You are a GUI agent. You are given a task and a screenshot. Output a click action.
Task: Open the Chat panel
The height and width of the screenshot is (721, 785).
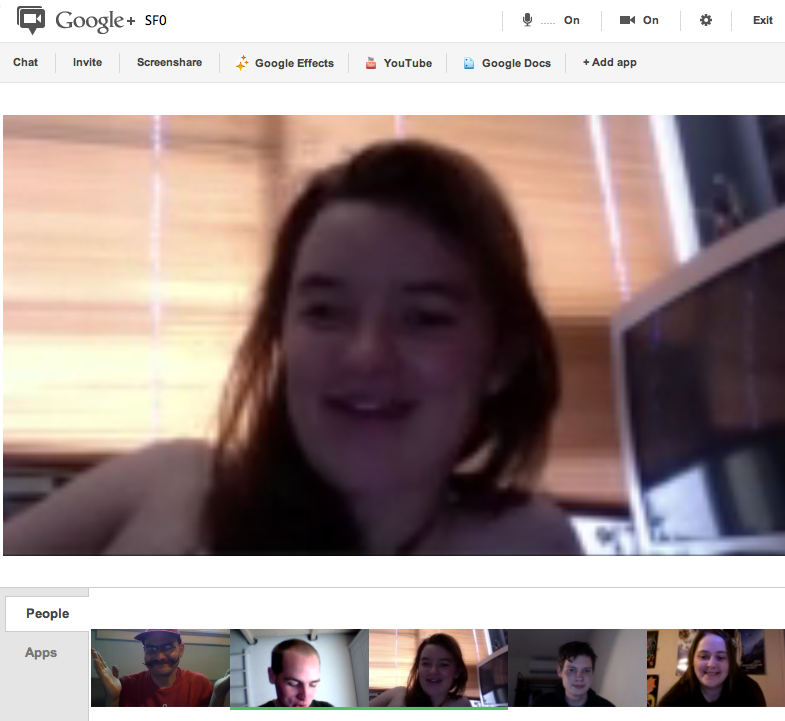[x=26, y=63]
